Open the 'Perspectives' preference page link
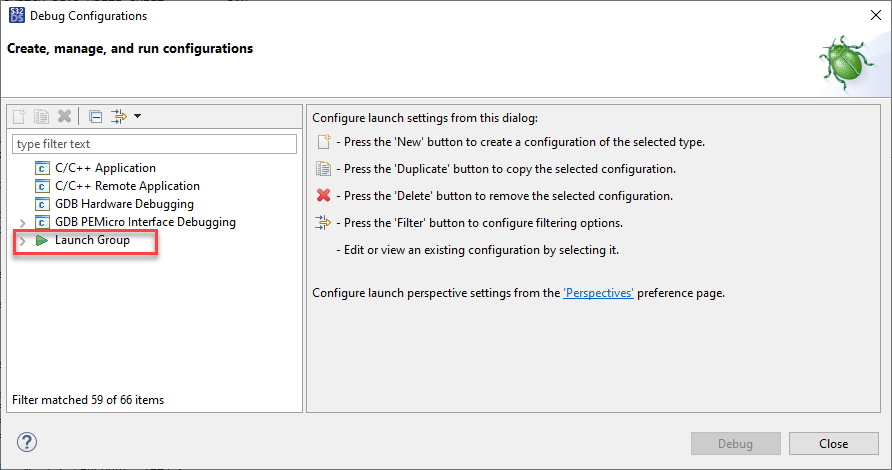 [598, 294]
